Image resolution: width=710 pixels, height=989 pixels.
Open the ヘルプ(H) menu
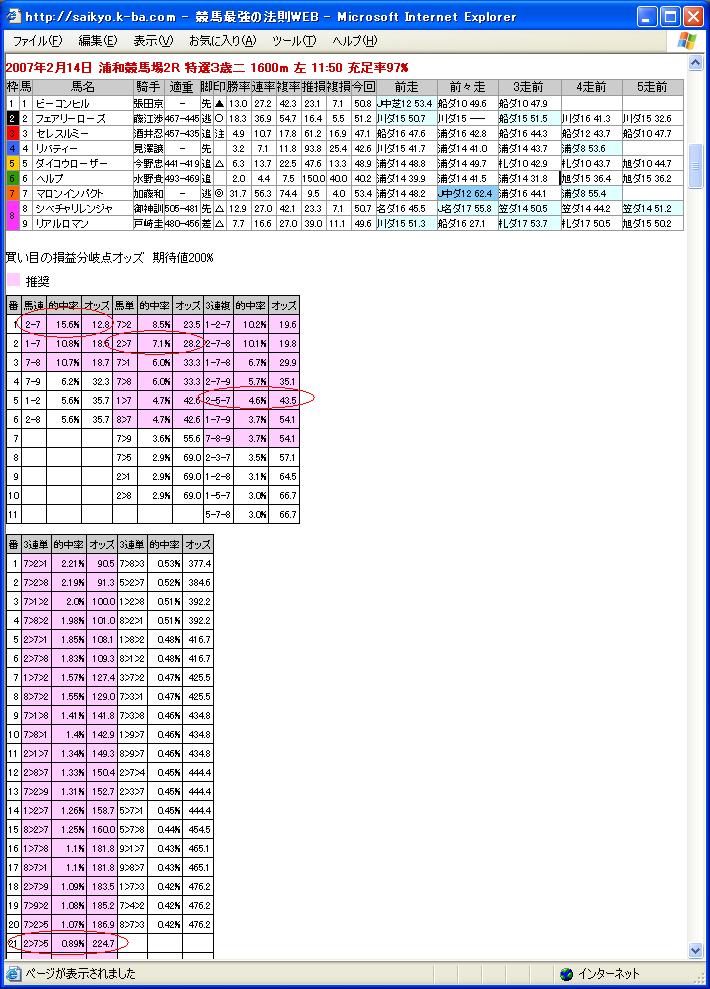point(354,41)
